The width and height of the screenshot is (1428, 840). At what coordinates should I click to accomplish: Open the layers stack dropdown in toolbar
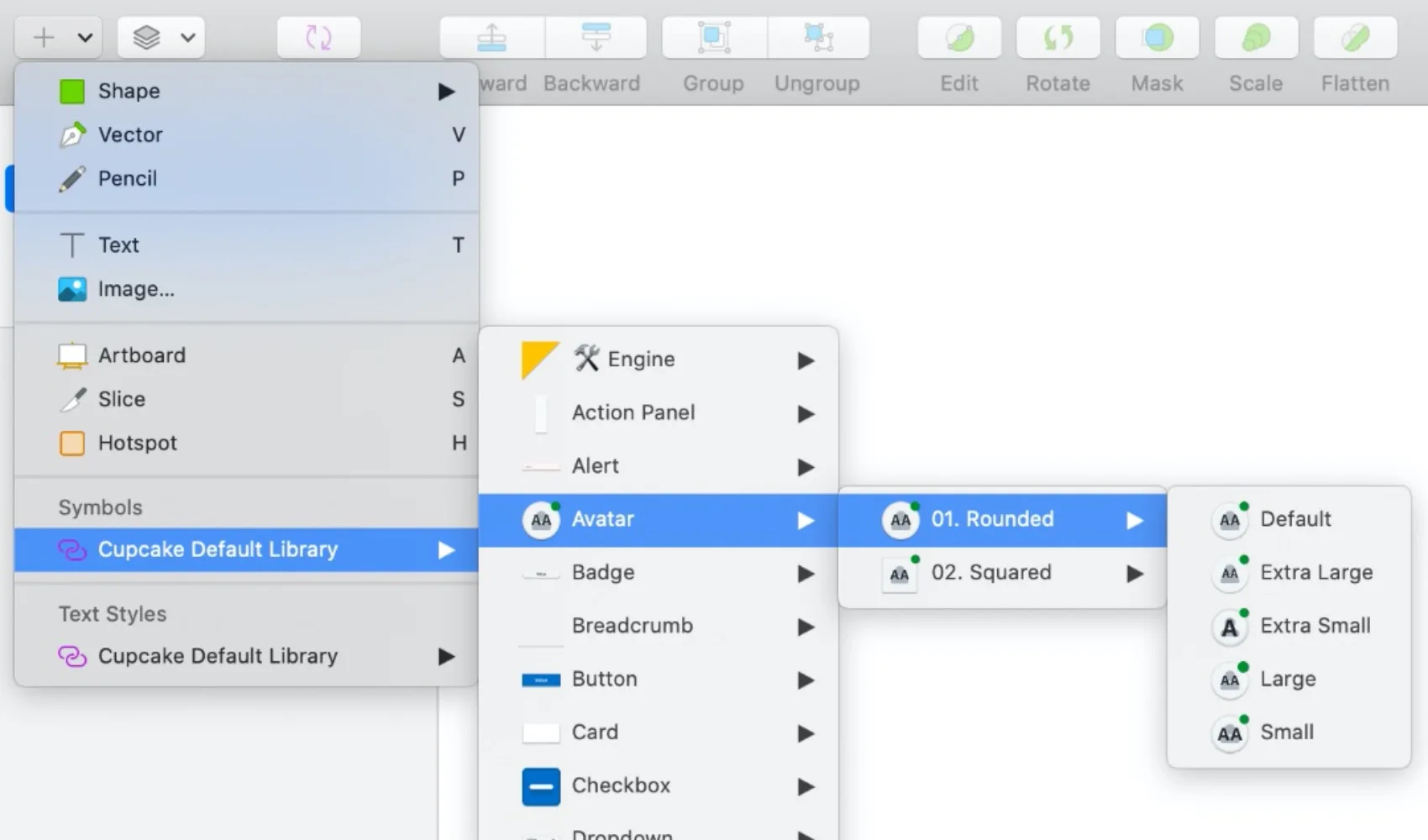pos(161,38)
